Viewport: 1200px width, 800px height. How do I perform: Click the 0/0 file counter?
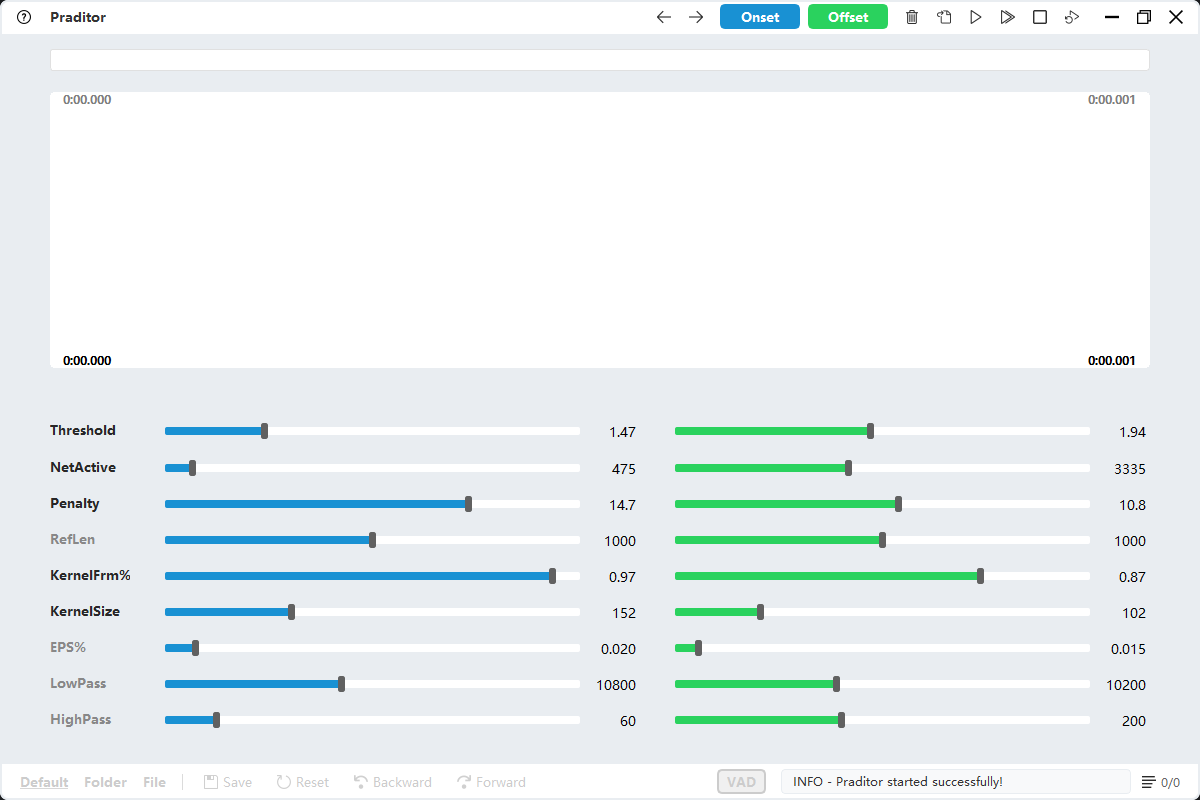point(1170,782)
